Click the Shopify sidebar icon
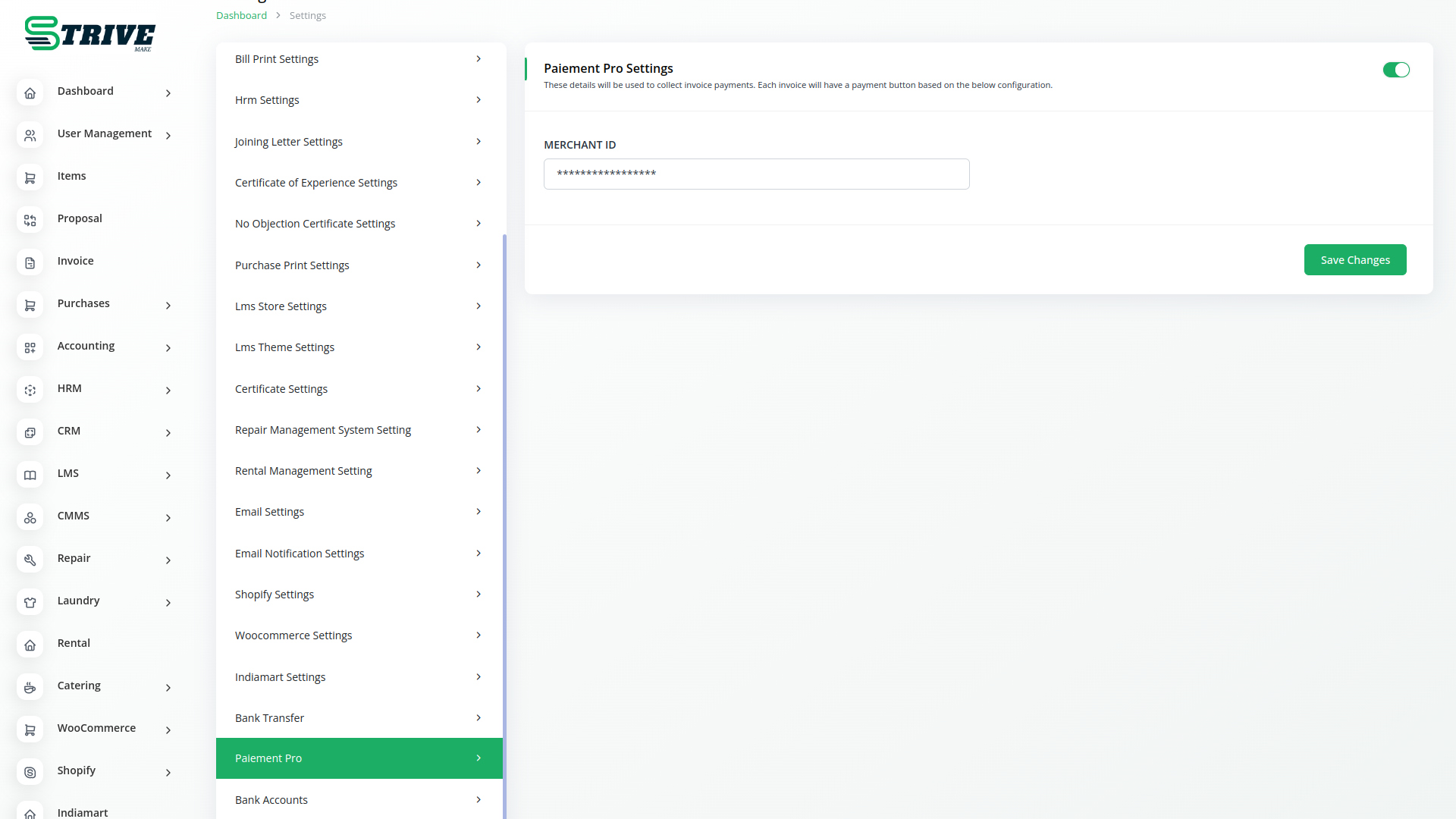 click(30, 773)
